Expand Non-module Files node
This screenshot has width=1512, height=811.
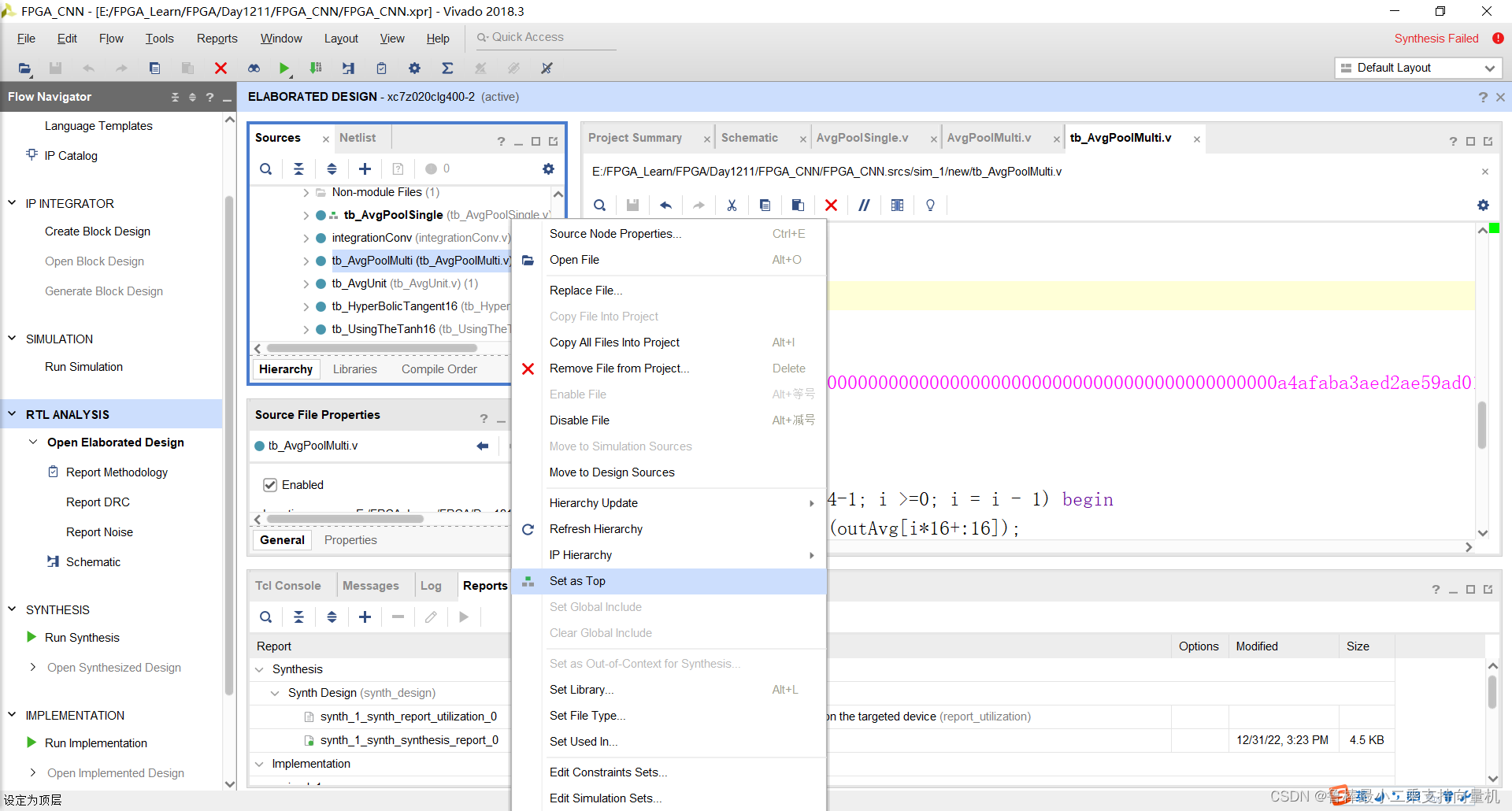point(306,192)
